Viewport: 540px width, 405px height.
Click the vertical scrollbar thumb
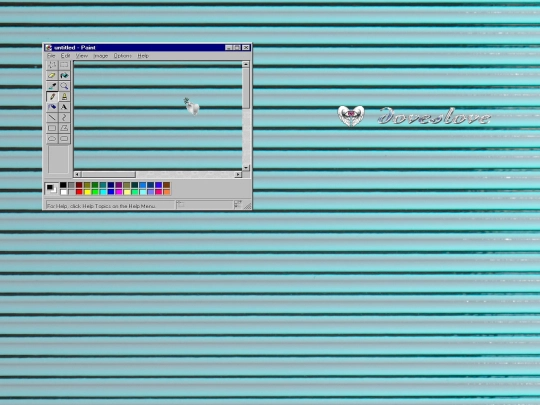246,88
